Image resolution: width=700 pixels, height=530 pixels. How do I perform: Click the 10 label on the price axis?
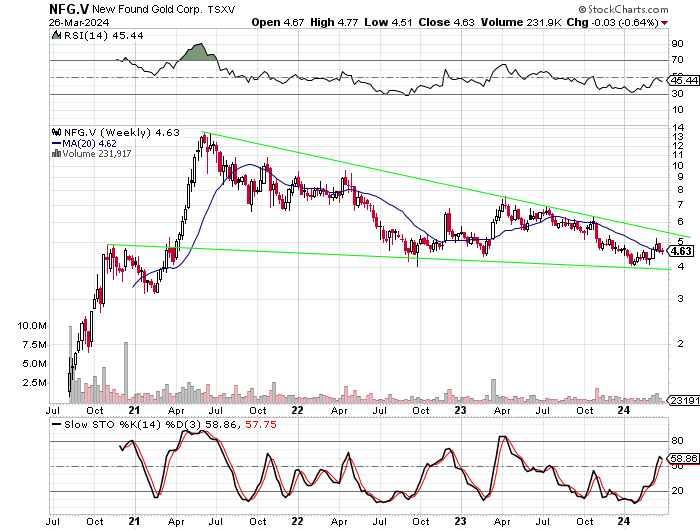point(678,166)
